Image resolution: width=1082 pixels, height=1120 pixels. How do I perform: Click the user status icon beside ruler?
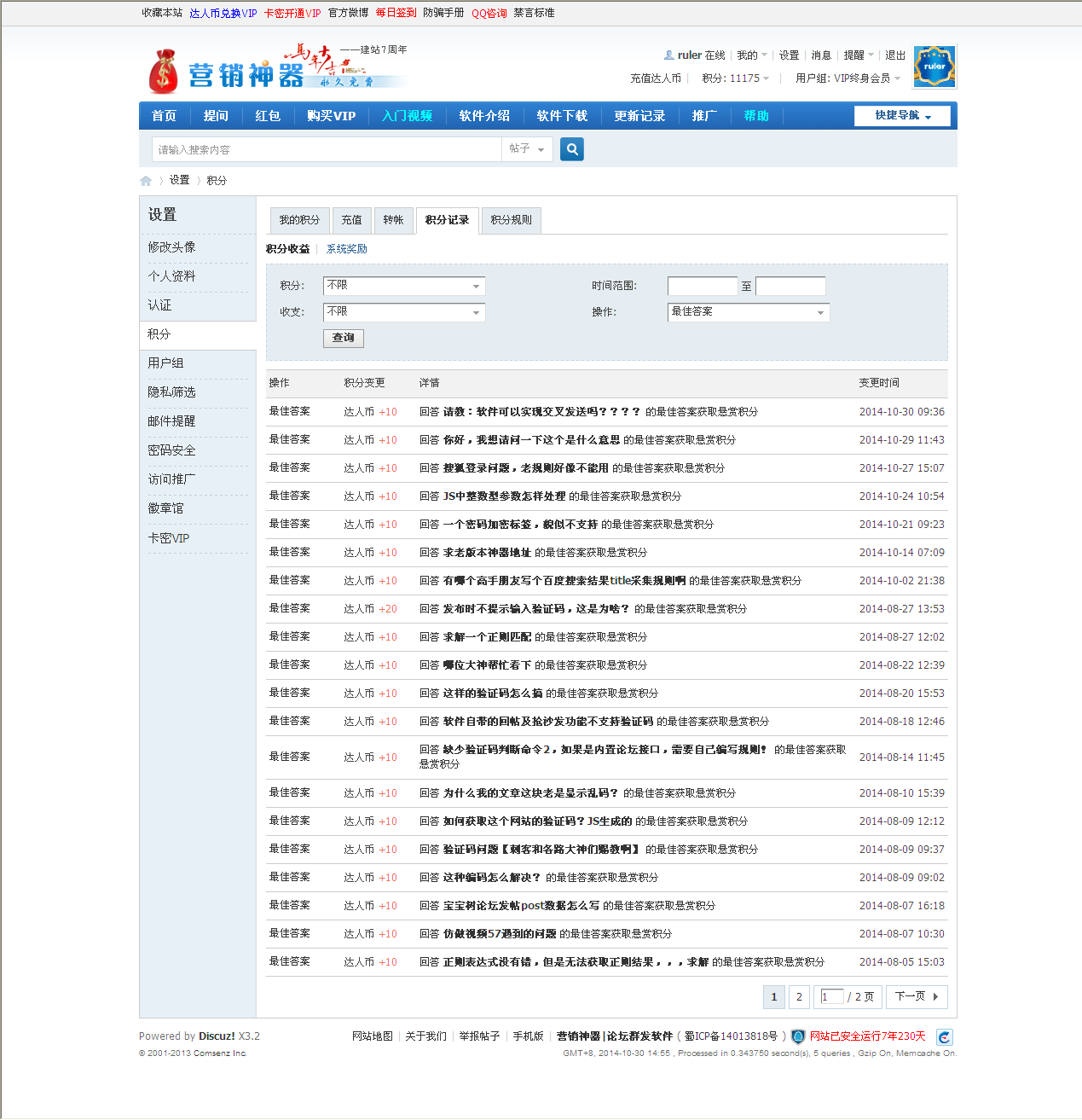click(x=669, y=55)
